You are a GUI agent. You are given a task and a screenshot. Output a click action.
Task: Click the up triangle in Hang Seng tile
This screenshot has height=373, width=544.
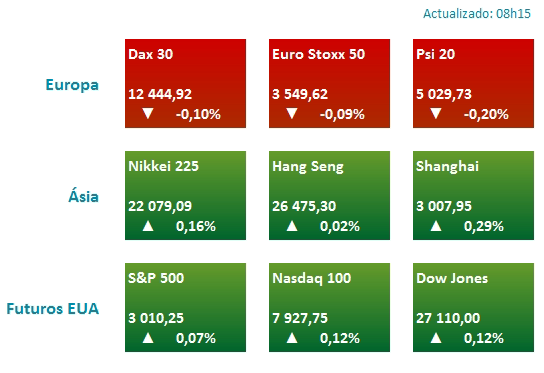292,226
